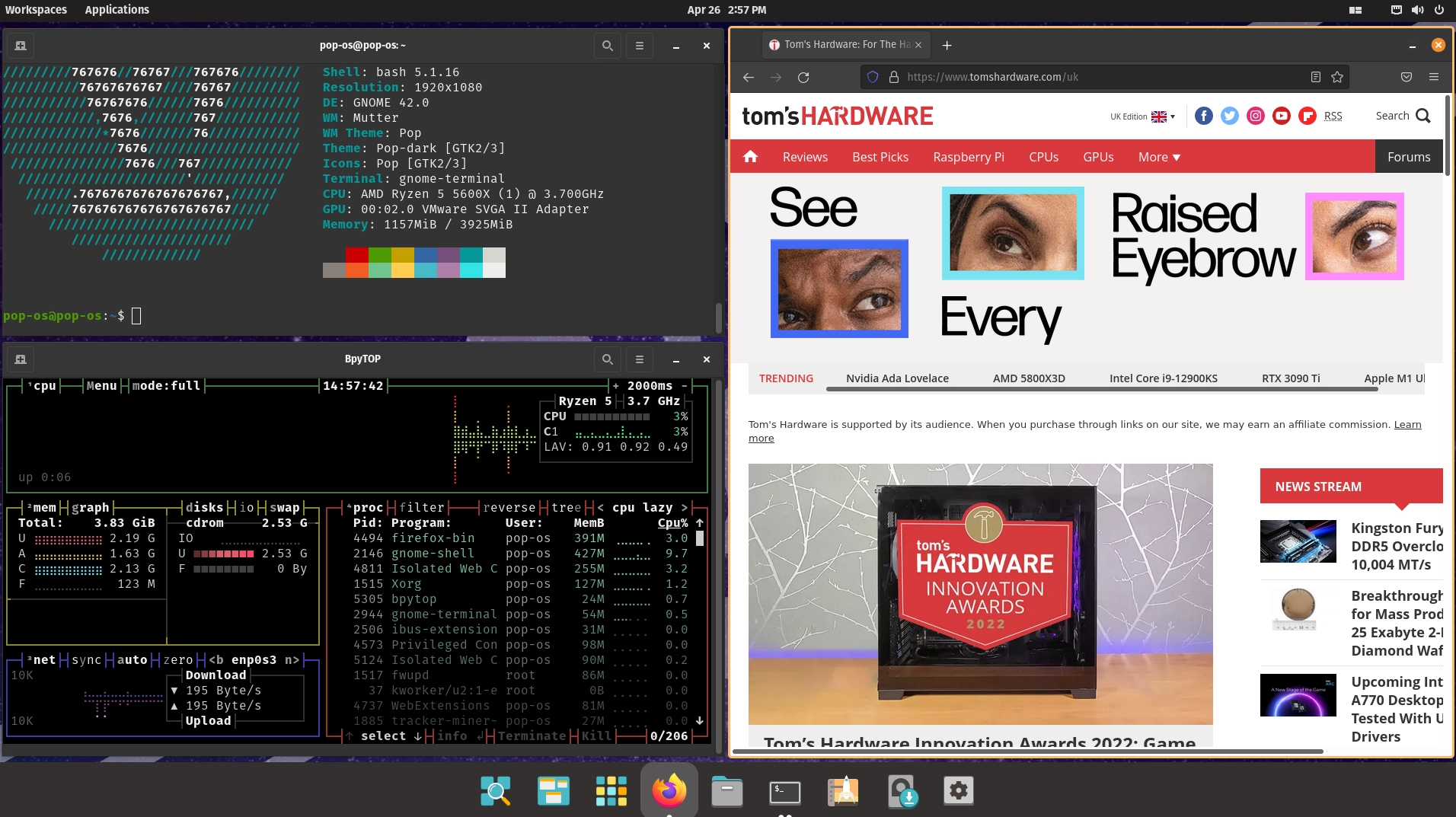Toggle io mode in bpytop disks
This screenshot has height=817, width=1456.
pyautogui.click(x=247, y=508)
